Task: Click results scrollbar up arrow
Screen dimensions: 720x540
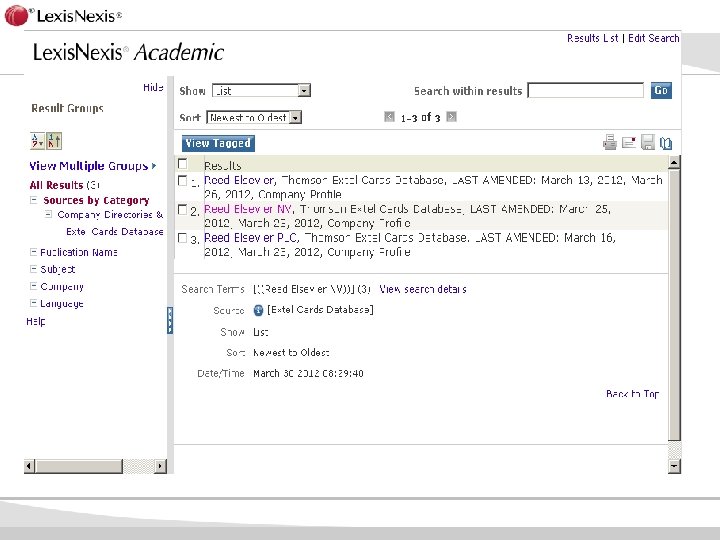Action: 674,162
